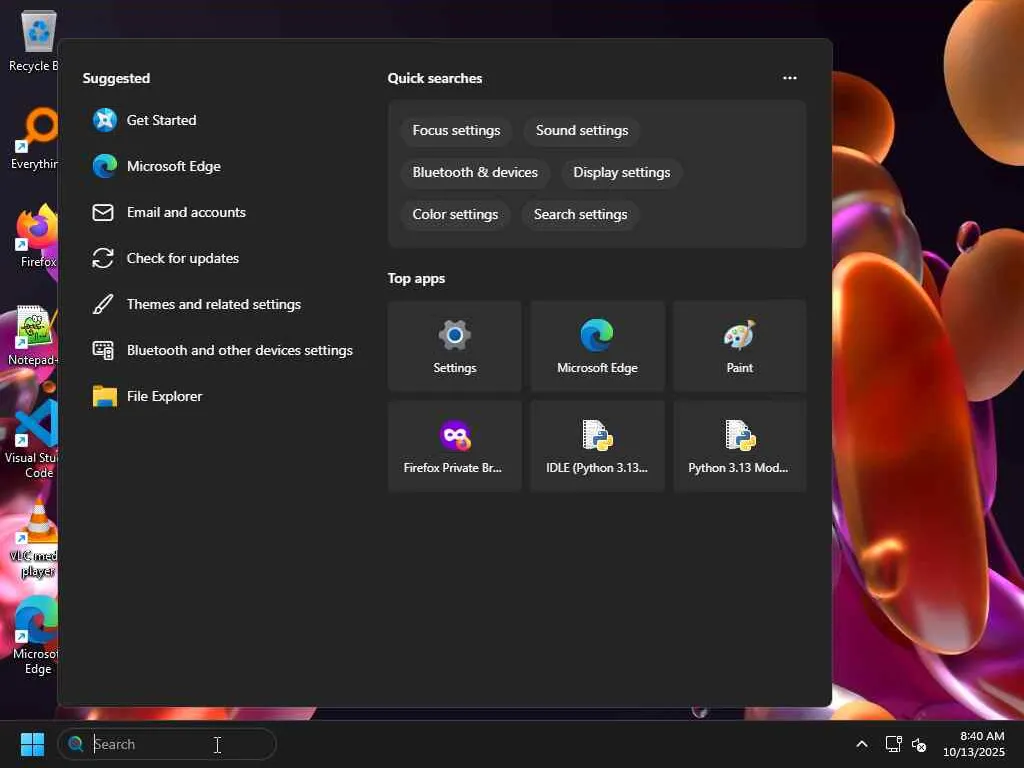Open the three-dot more options menu
Image resolution: width=1024 pixels, height=768 pixels.
(x=790, y=78)
